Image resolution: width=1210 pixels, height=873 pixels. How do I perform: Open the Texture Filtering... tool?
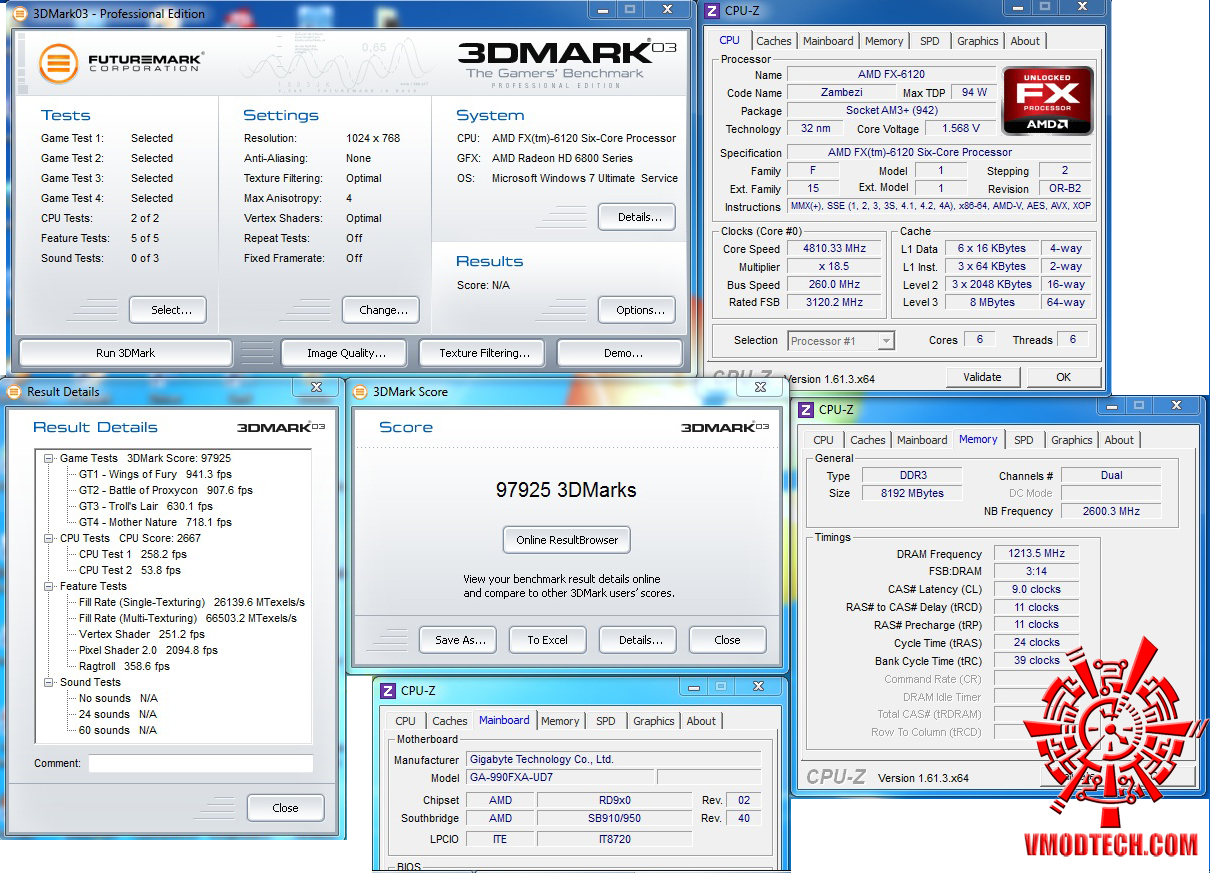point(484,353)
